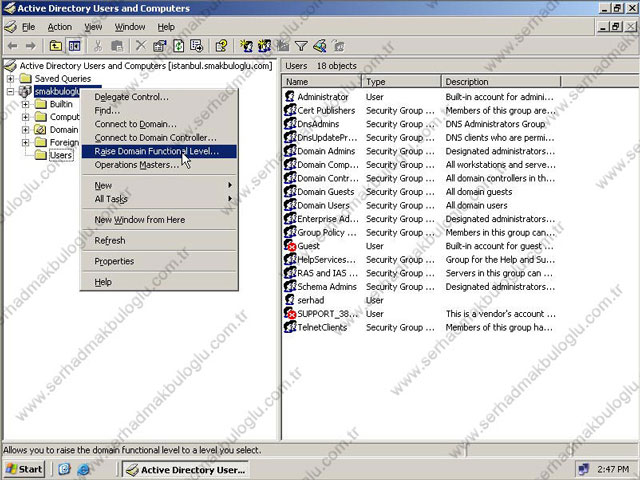Open the Action menu
640x480 pixels.
click(60, 27)
